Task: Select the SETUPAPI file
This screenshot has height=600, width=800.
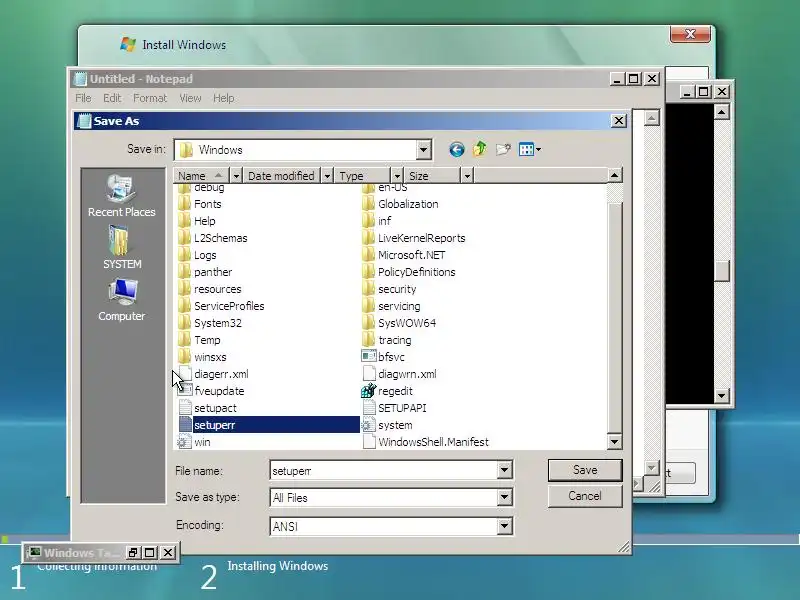Action: 394,408
